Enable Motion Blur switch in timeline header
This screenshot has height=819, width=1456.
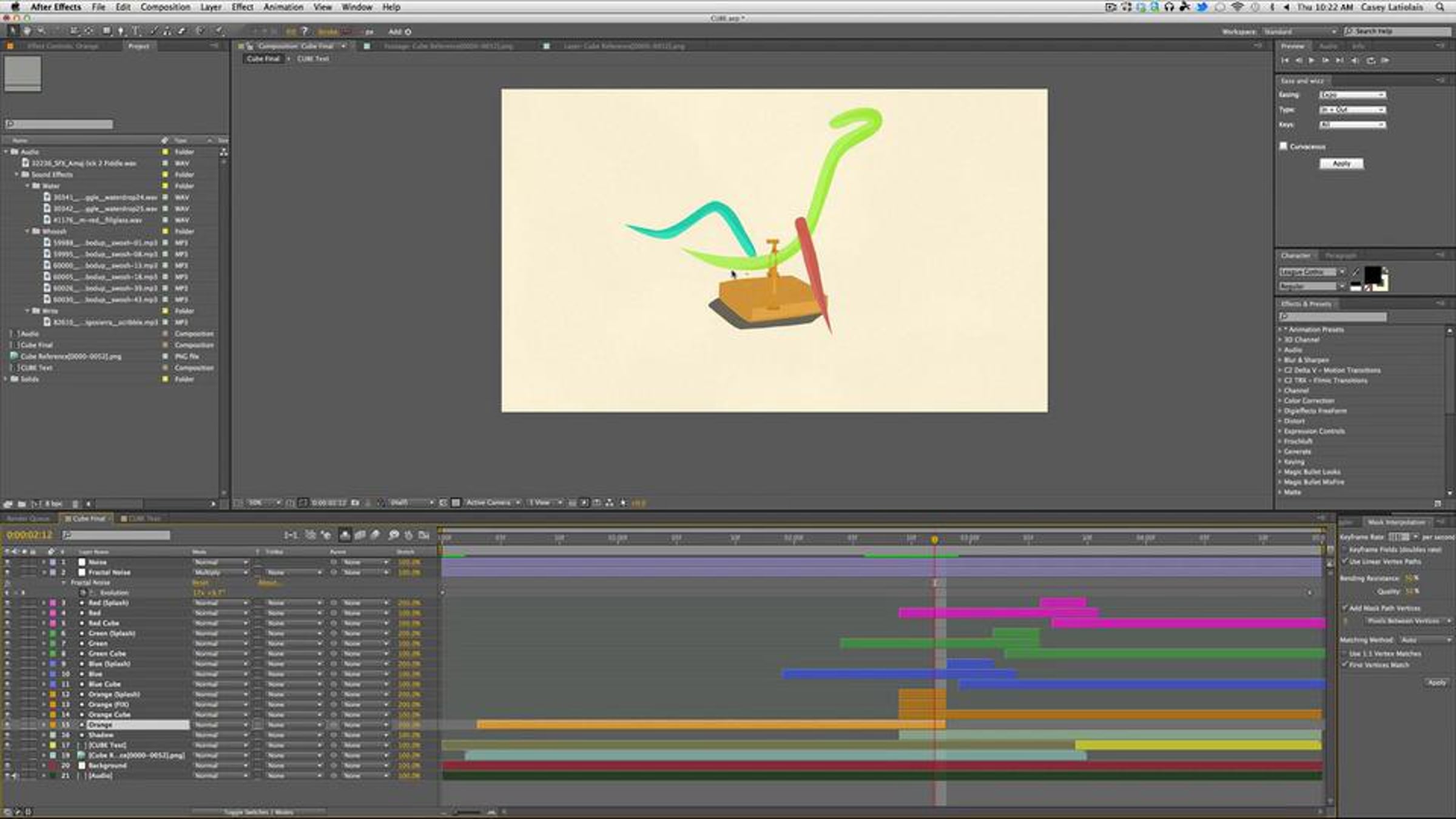point(375,535)
